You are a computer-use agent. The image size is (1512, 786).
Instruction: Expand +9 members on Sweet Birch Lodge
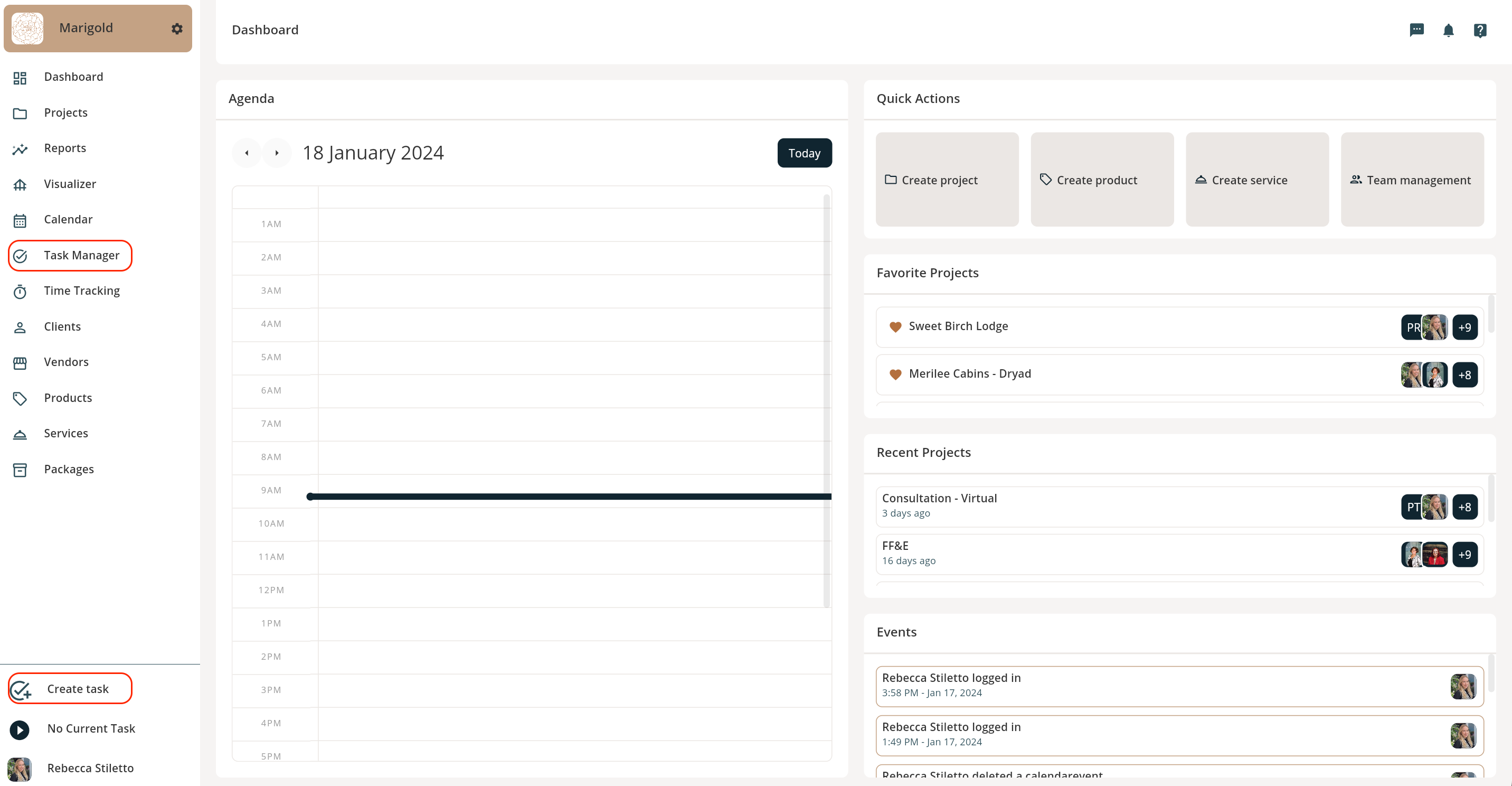click(1464, 327)
